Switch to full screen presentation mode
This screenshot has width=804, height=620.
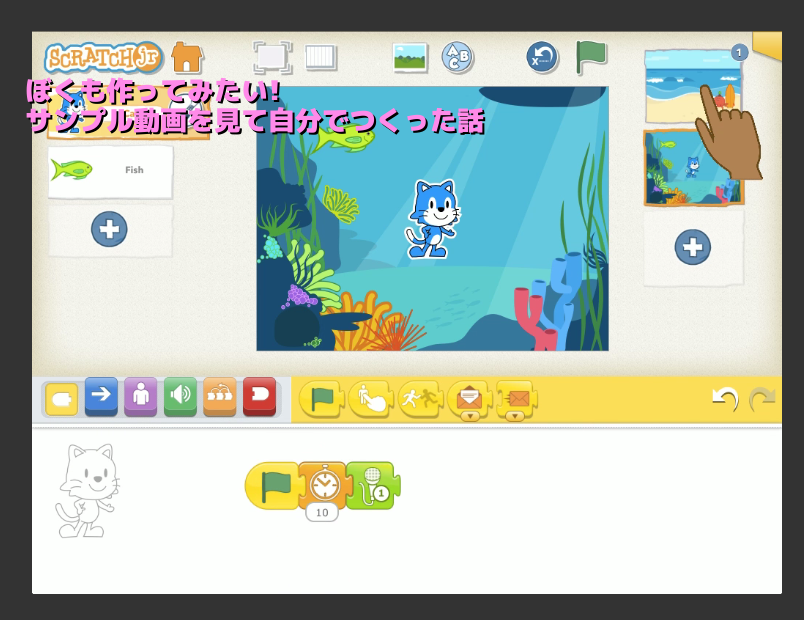pos(272,57)
